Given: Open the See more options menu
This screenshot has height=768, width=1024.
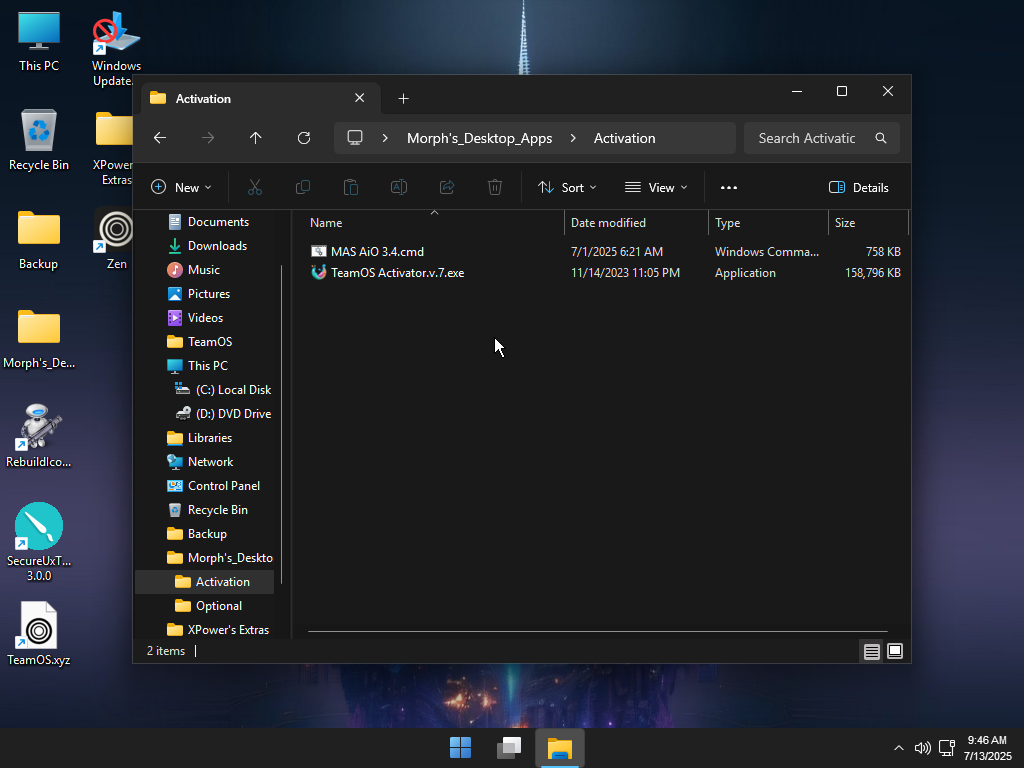Looking at the screenshot, I should (x=729, y=187).
